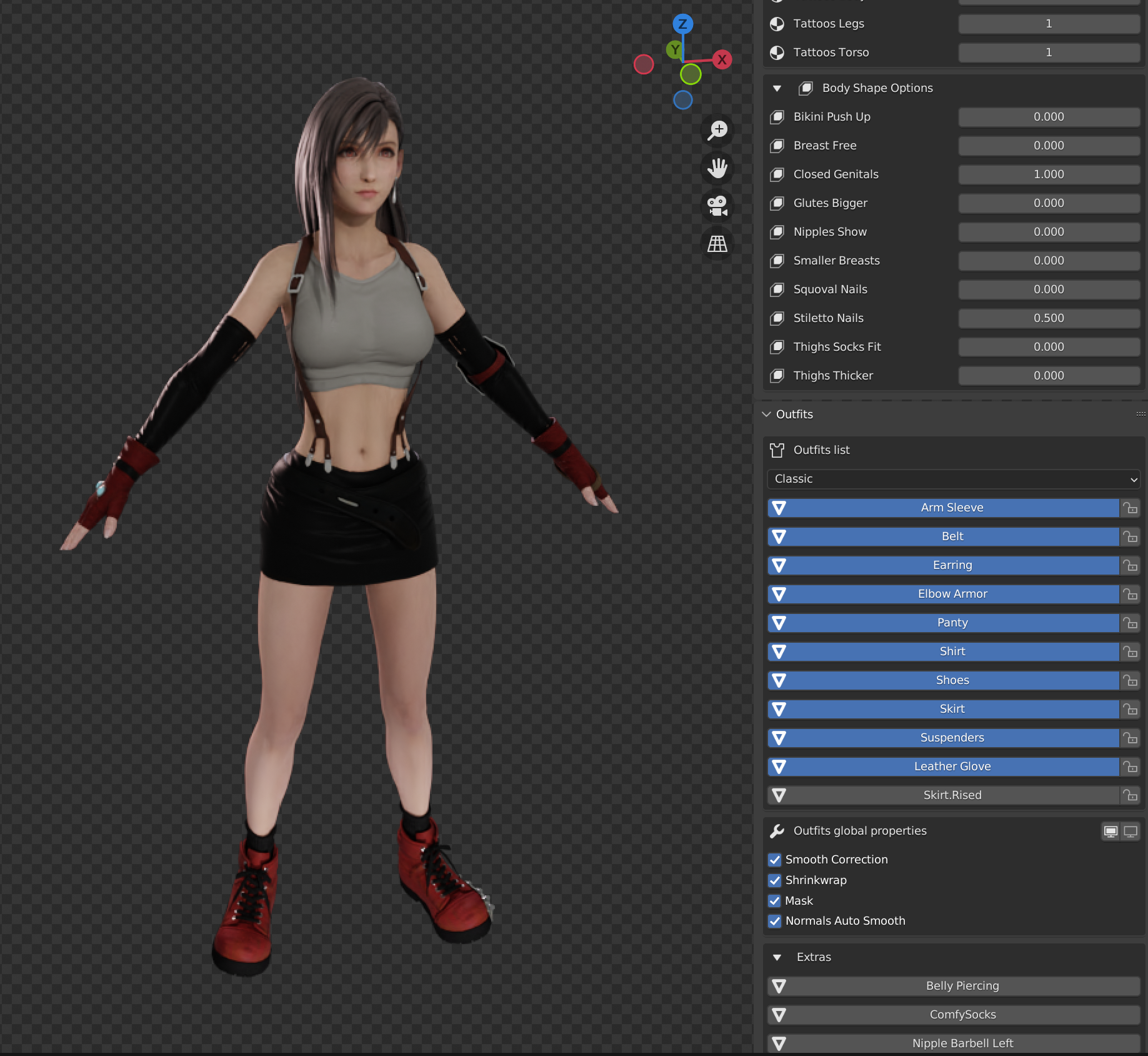Click the zoom magnifier viewport icon
1148x1056 pixels.
point(717,130)
